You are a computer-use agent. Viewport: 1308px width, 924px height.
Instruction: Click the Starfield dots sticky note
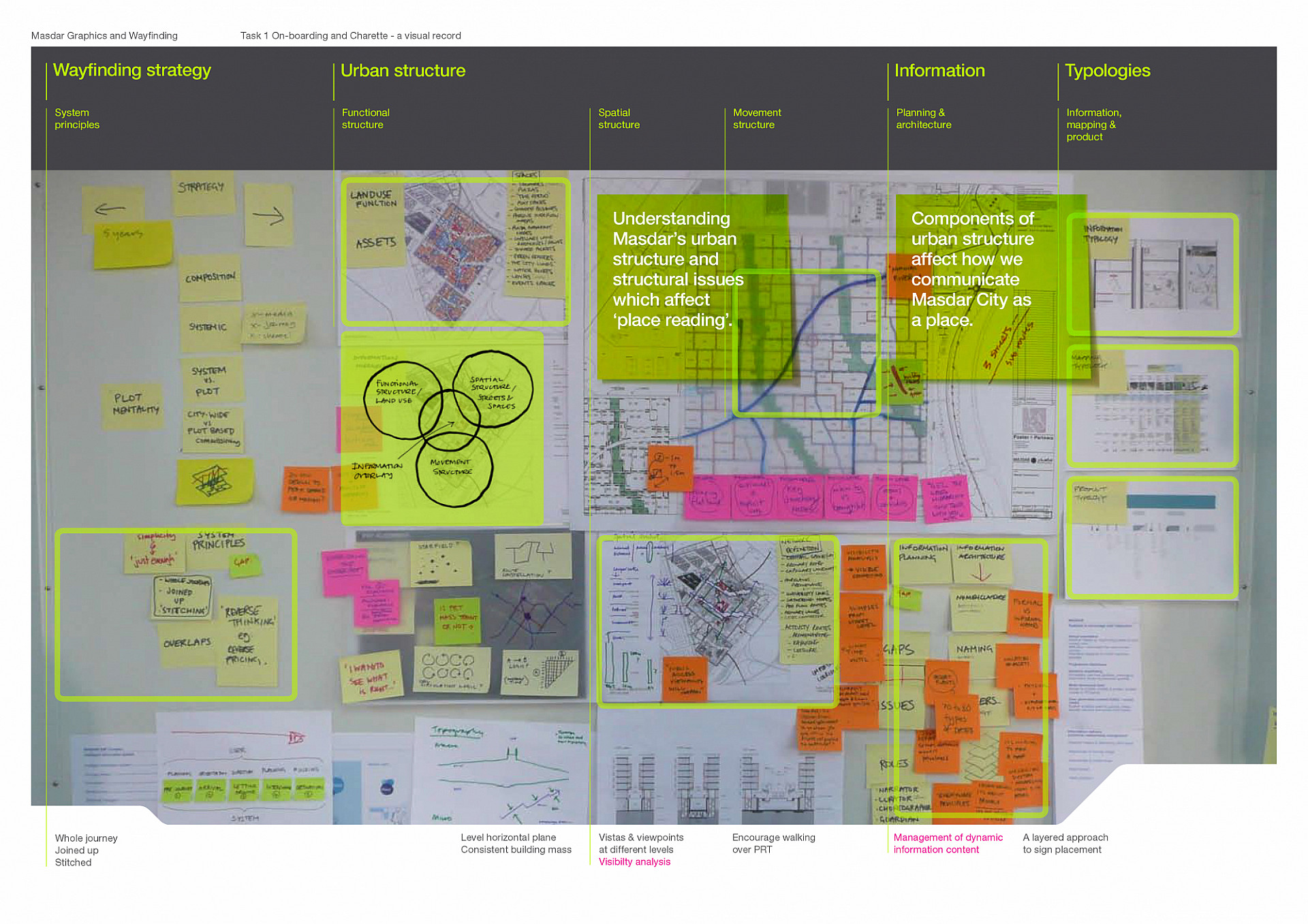tap(440, 563)
